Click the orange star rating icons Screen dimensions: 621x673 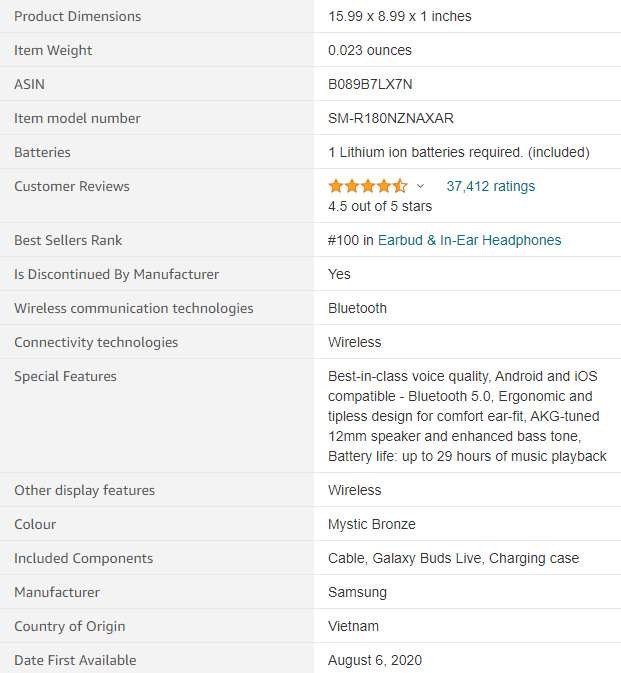(367, 186)
